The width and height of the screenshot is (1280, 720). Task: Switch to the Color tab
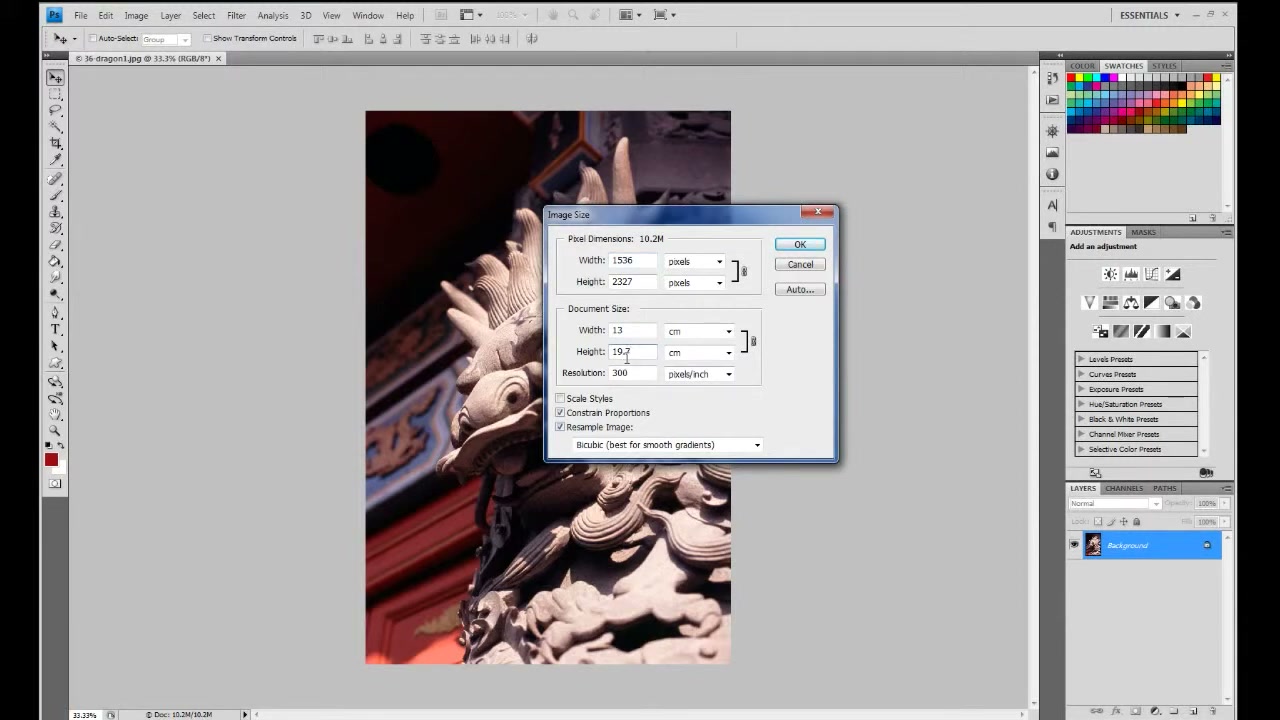tap(1083, 66)
